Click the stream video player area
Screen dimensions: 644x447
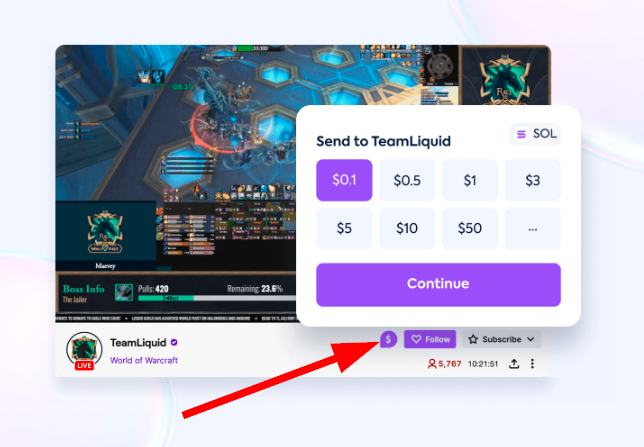coord(177,184)
